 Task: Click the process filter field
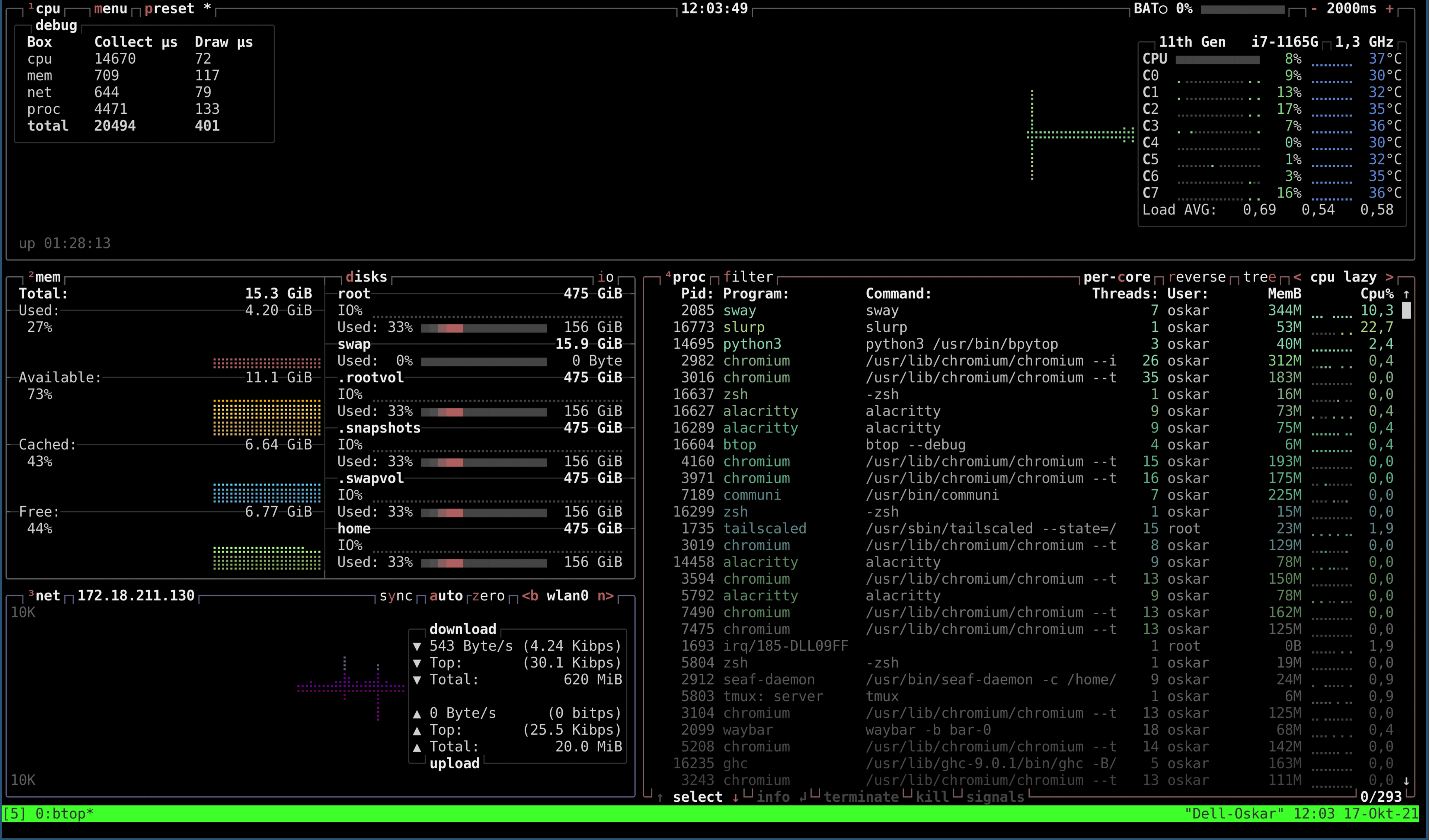(748, 277)
